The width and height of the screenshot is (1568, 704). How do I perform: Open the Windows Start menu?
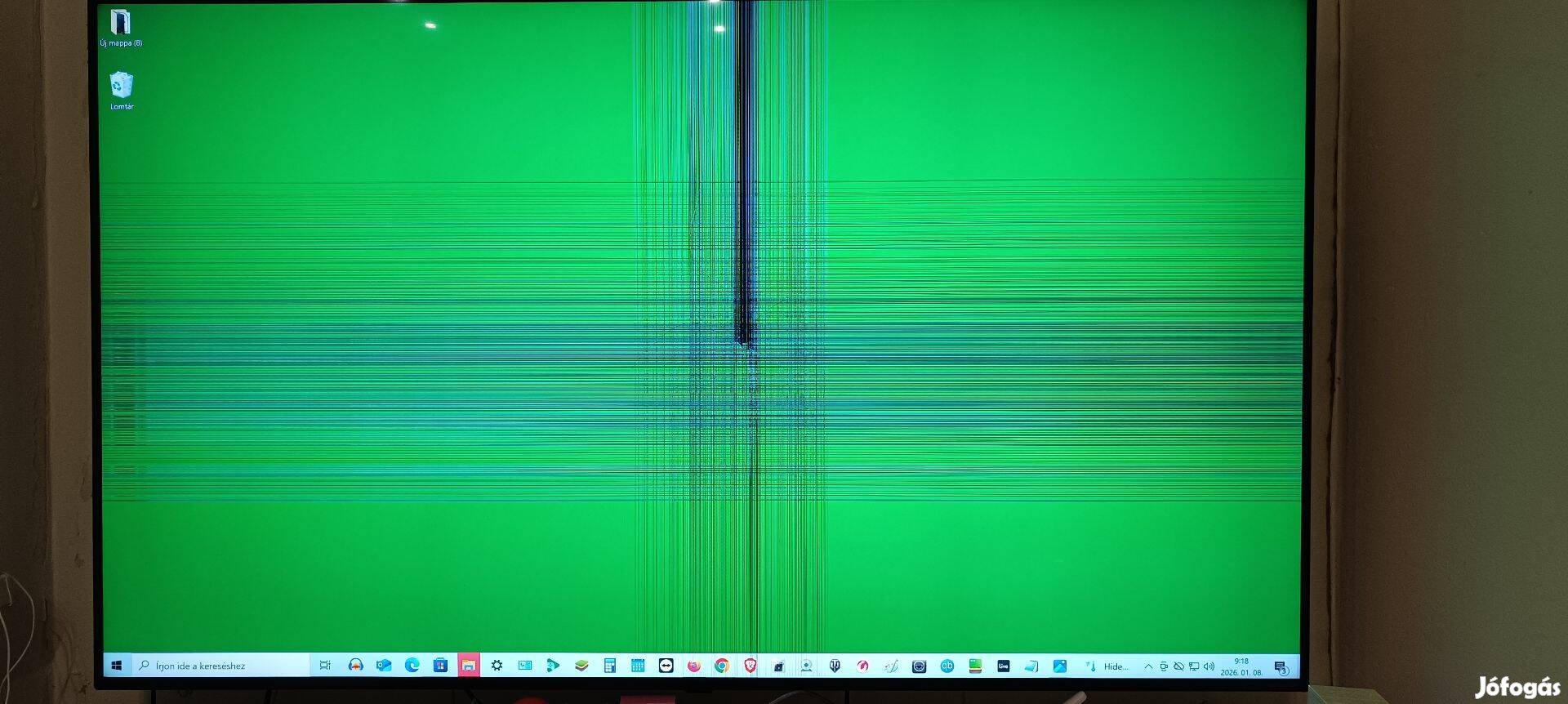pos(117,666)
